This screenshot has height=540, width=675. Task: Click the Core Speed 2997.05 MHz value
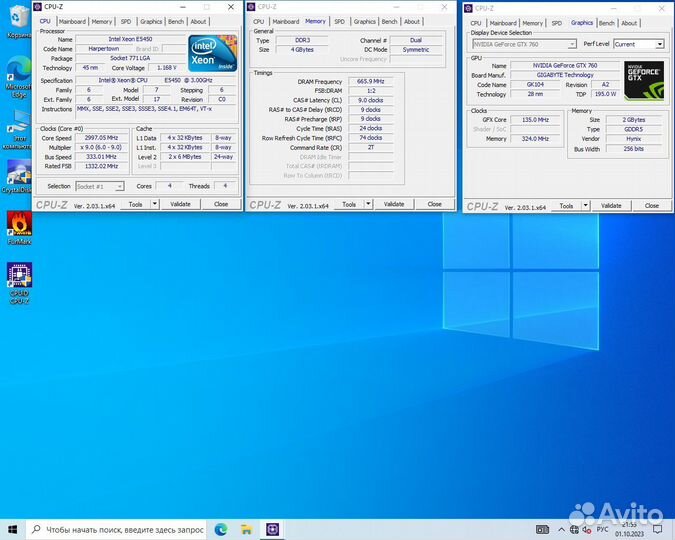102,138
